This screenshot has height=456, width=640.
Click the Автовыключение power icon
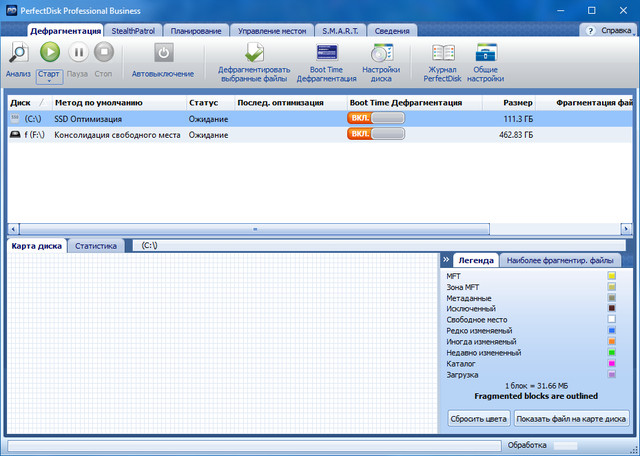163,52
